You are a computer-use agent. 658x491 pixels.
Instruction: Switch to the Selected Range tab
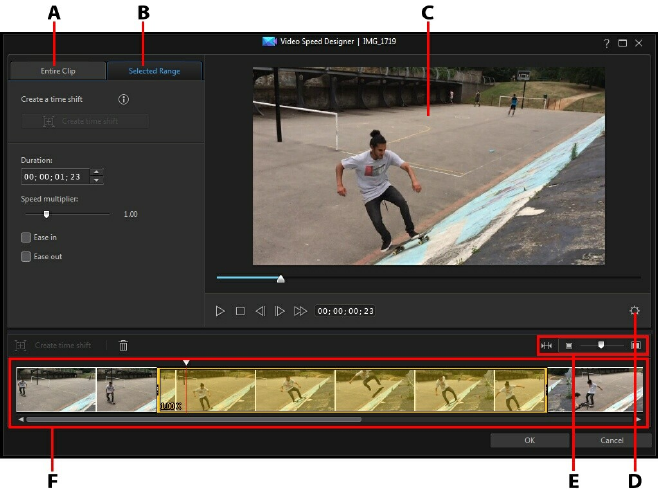coord(154,71)
